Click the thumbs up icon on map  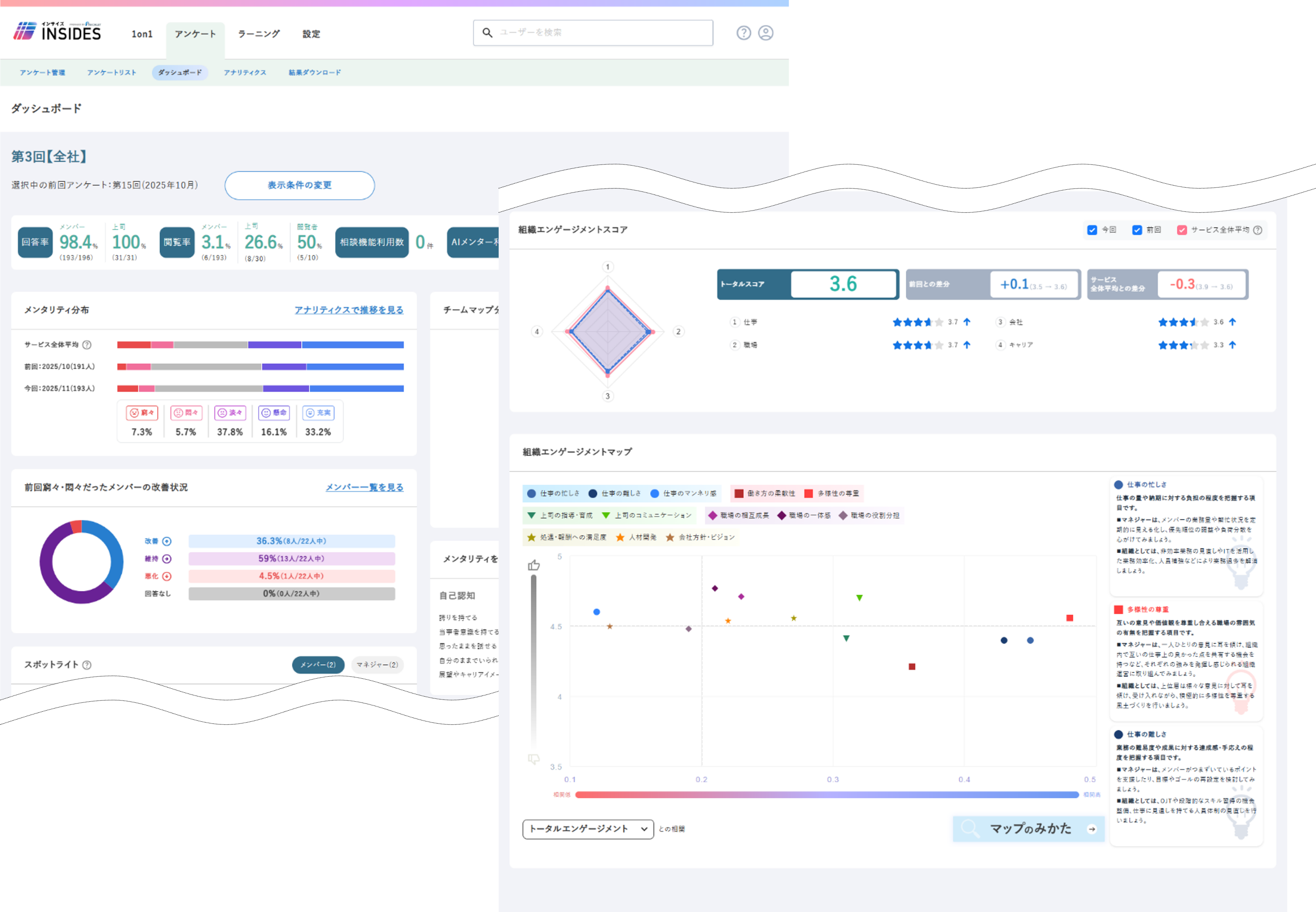point(534,565)
